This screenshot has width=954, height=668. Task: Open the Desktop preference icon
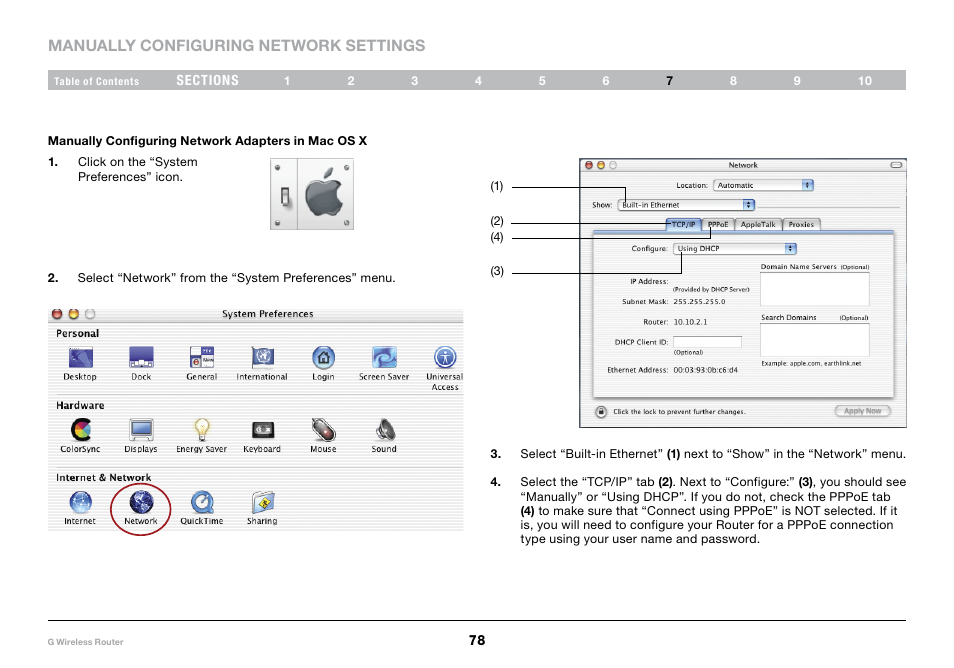(80, 358)
